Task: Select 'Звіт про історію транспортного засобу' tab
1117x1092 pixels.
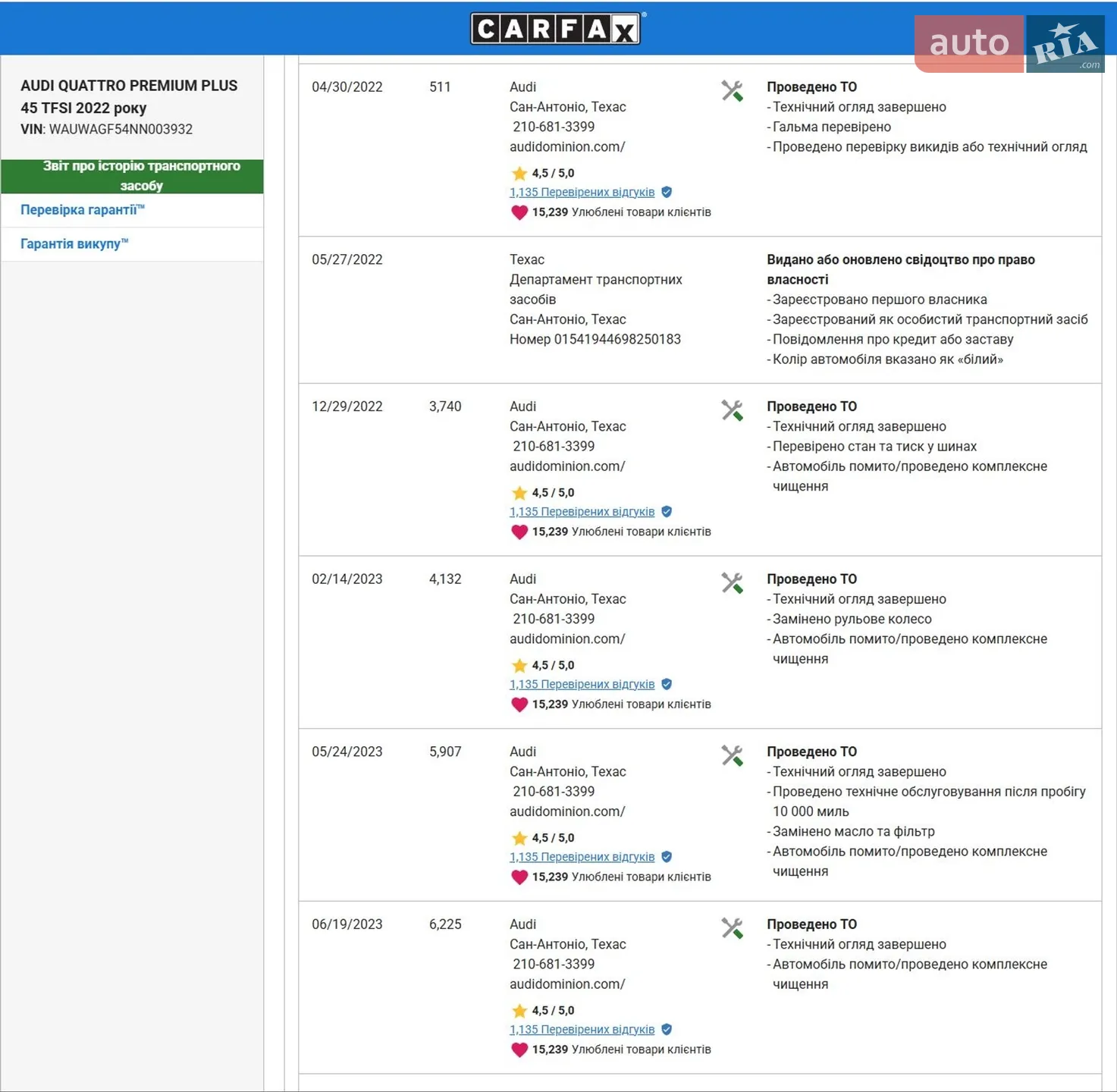Action: click(133, 176)
